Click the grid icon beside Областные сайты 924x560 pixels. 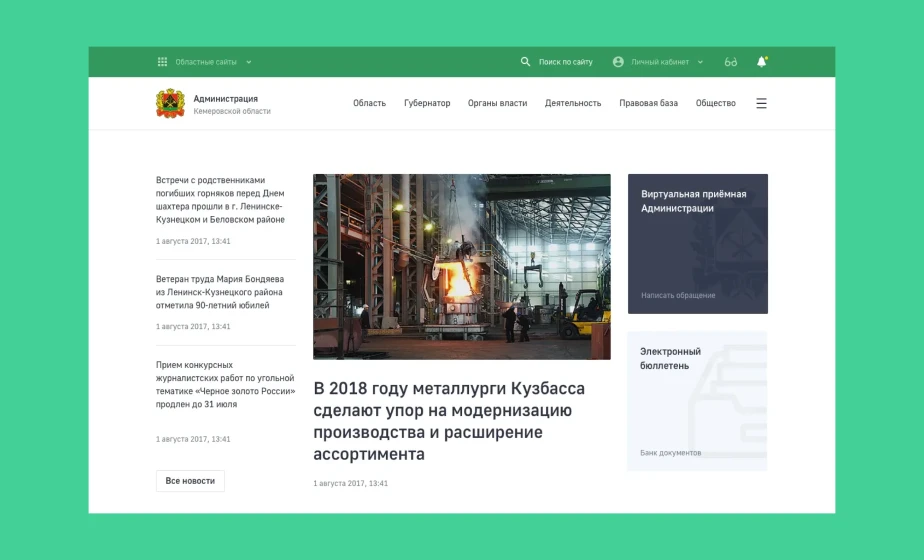[x=162, y=62]
